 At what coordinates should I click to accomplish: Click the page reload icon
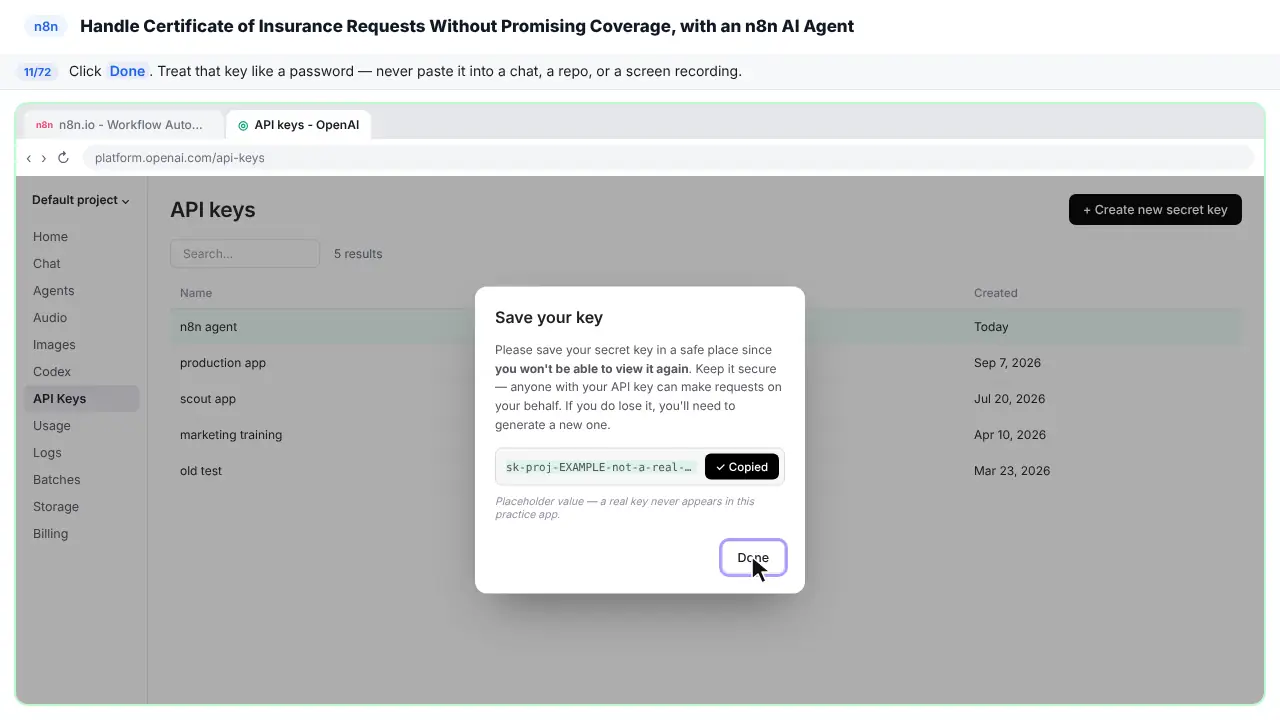coord(63,158)
